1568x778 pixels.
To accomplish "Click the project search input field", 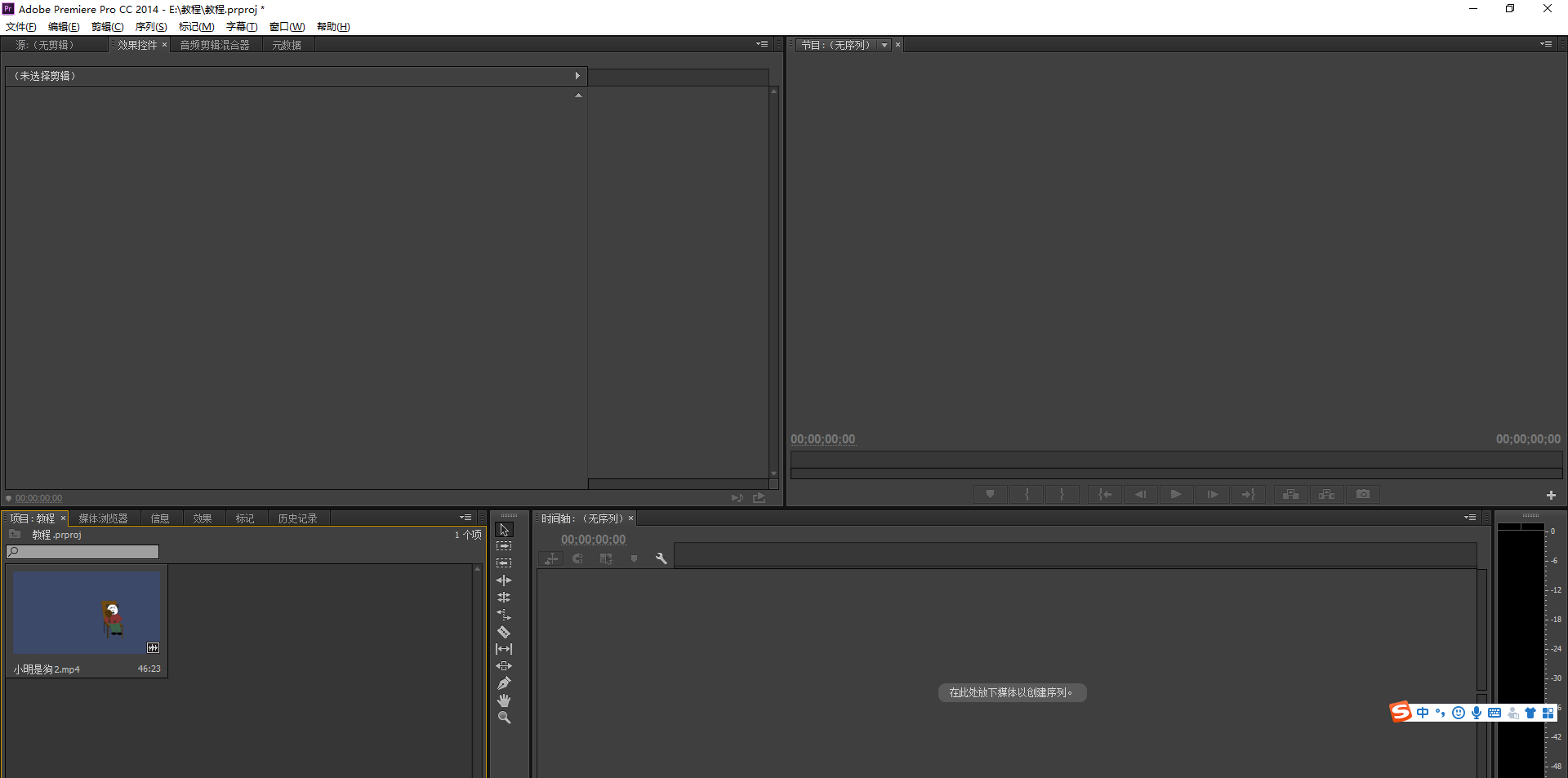I will point(82,552).
